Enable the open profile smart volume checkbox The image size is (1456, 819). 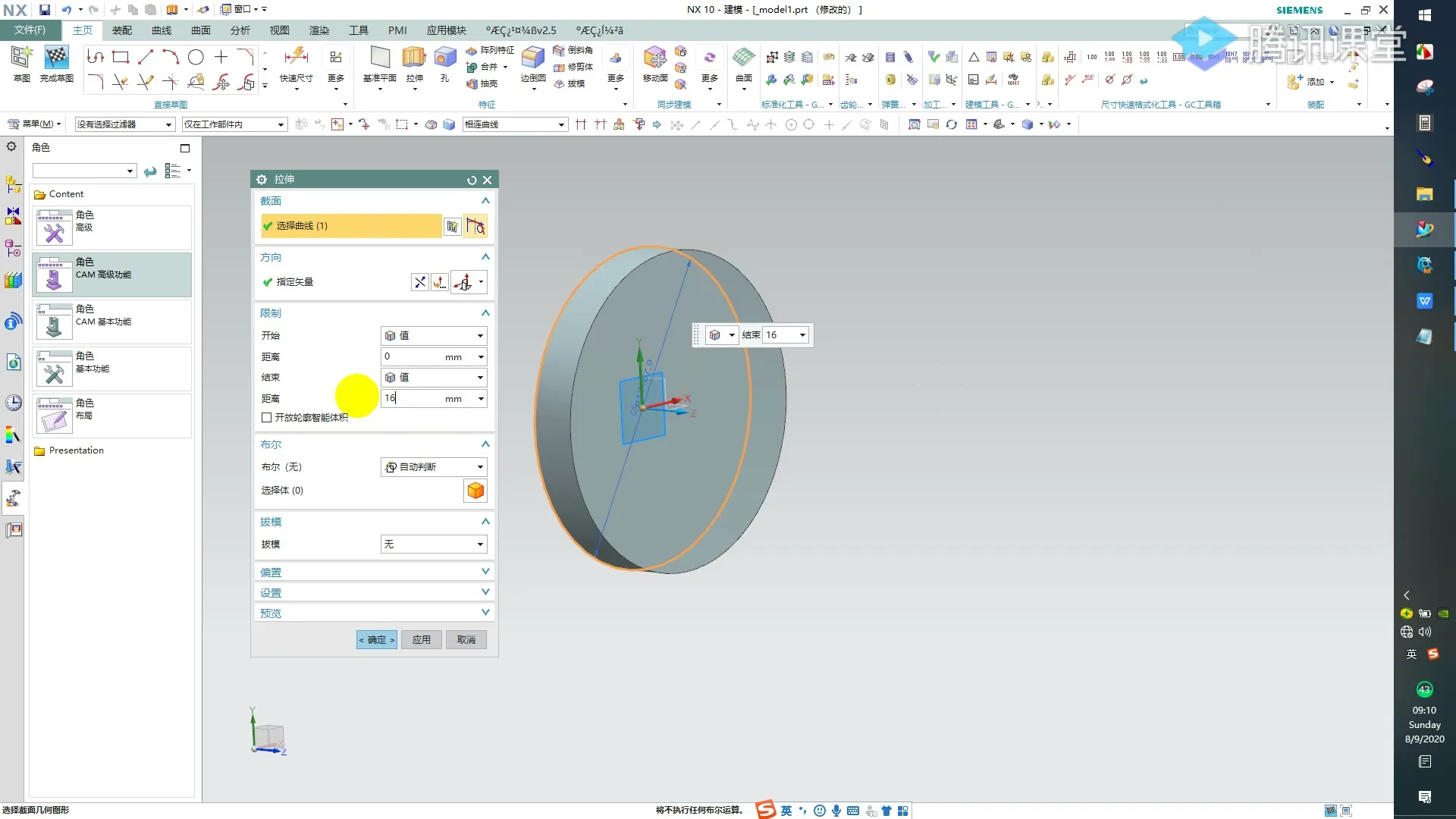(266, 417)
